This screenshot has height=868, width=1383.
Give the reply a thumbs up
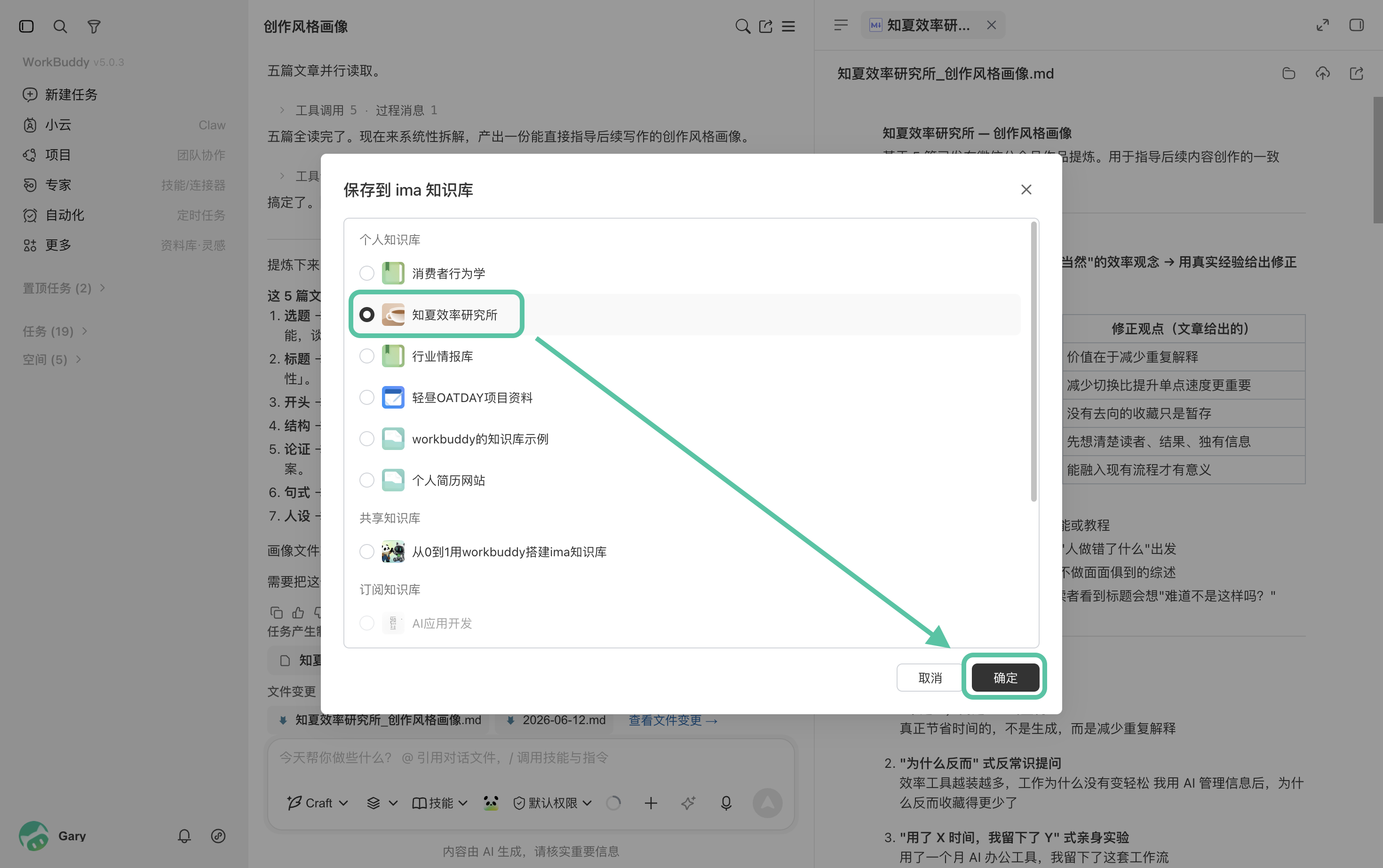pos(298,613)
